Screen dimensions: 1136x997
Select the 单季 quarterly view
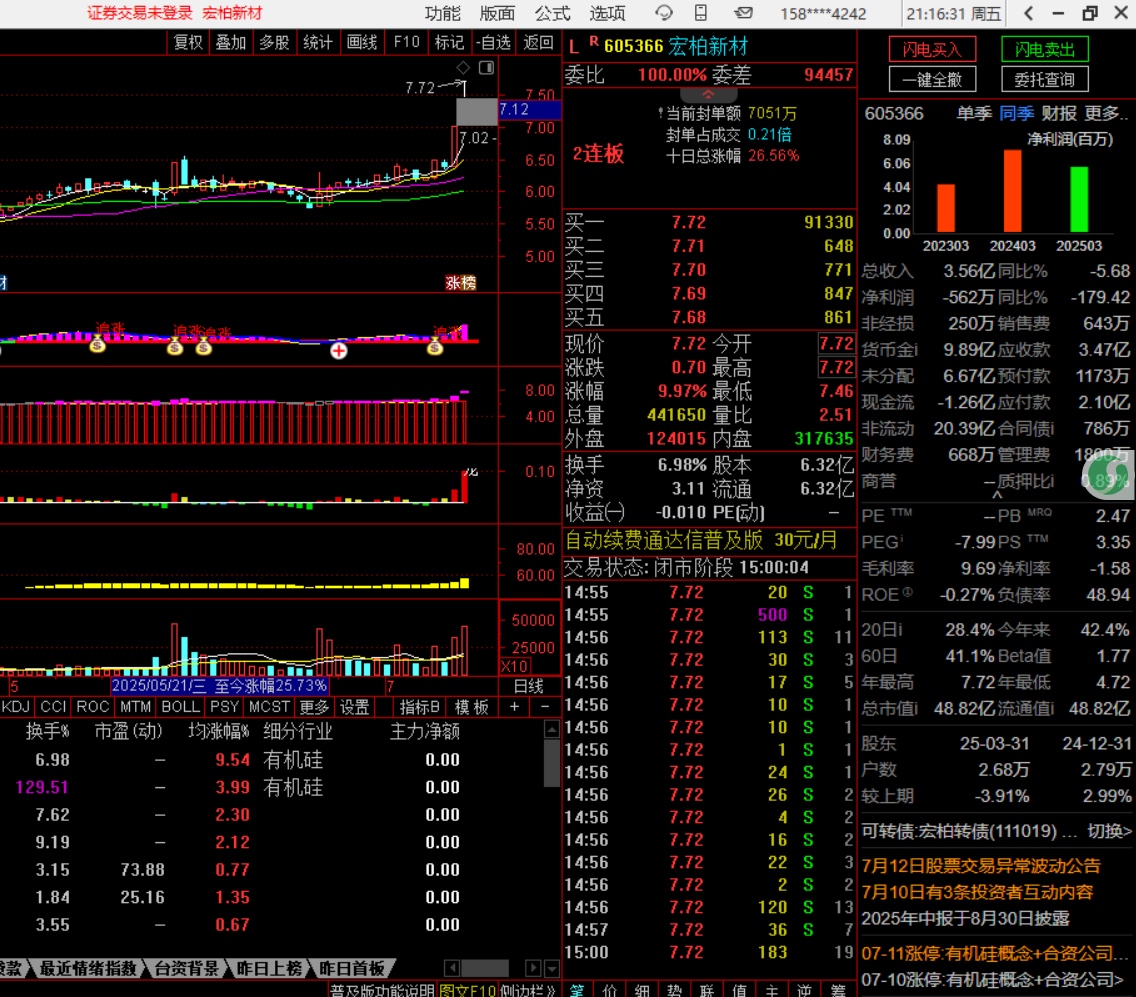(x=974, y=114)
